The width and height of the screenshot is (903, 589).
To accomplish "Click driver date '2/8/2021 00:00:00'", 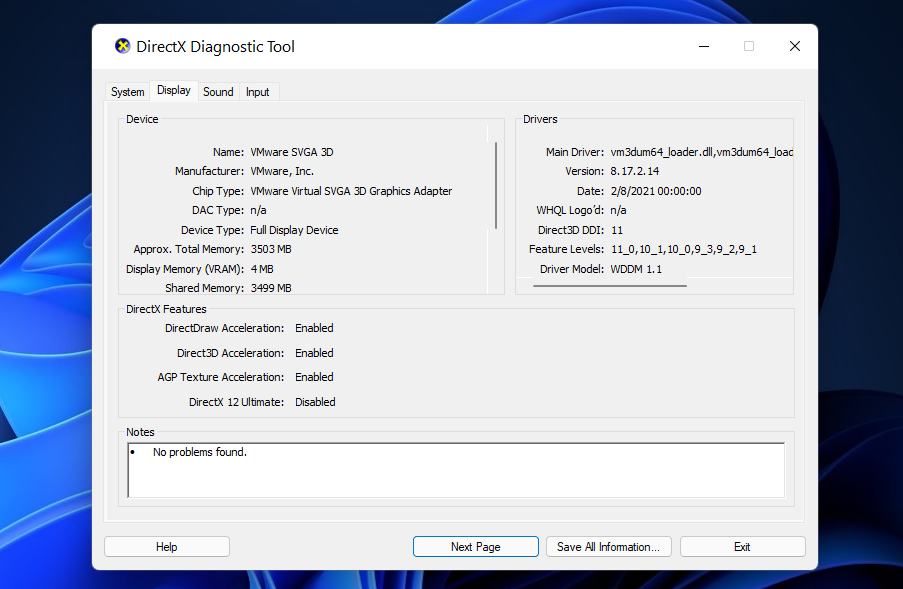I will click(656, 191).
